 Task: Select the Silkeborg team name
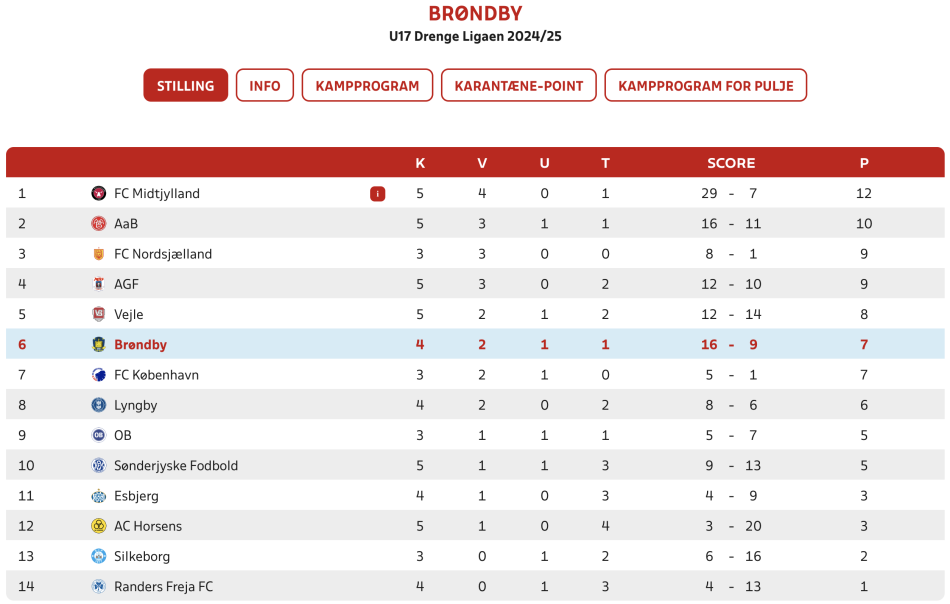142,557
